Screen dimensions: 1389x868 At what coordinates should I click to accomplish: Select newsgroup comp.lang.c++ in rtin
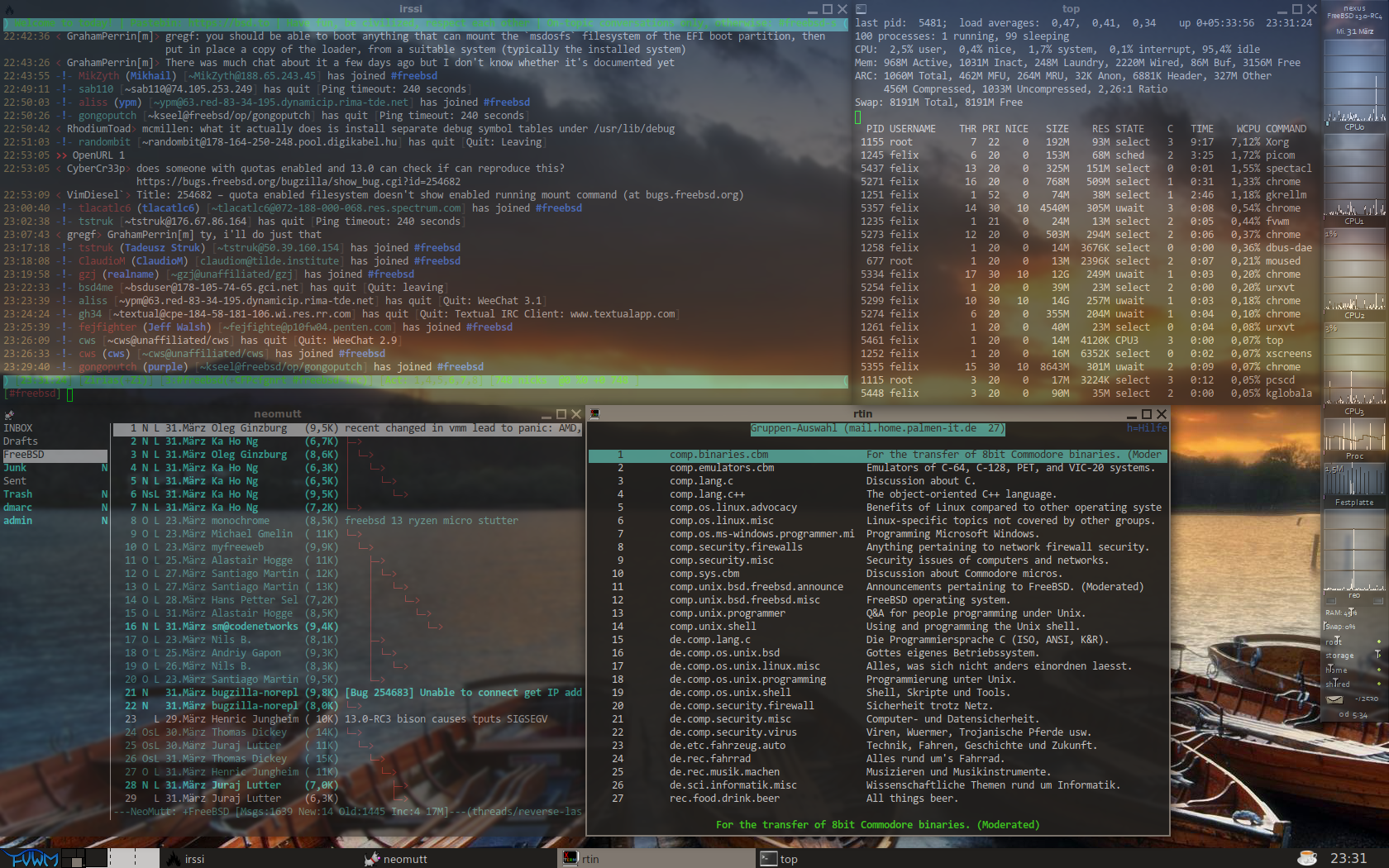[x=877, y=494]
